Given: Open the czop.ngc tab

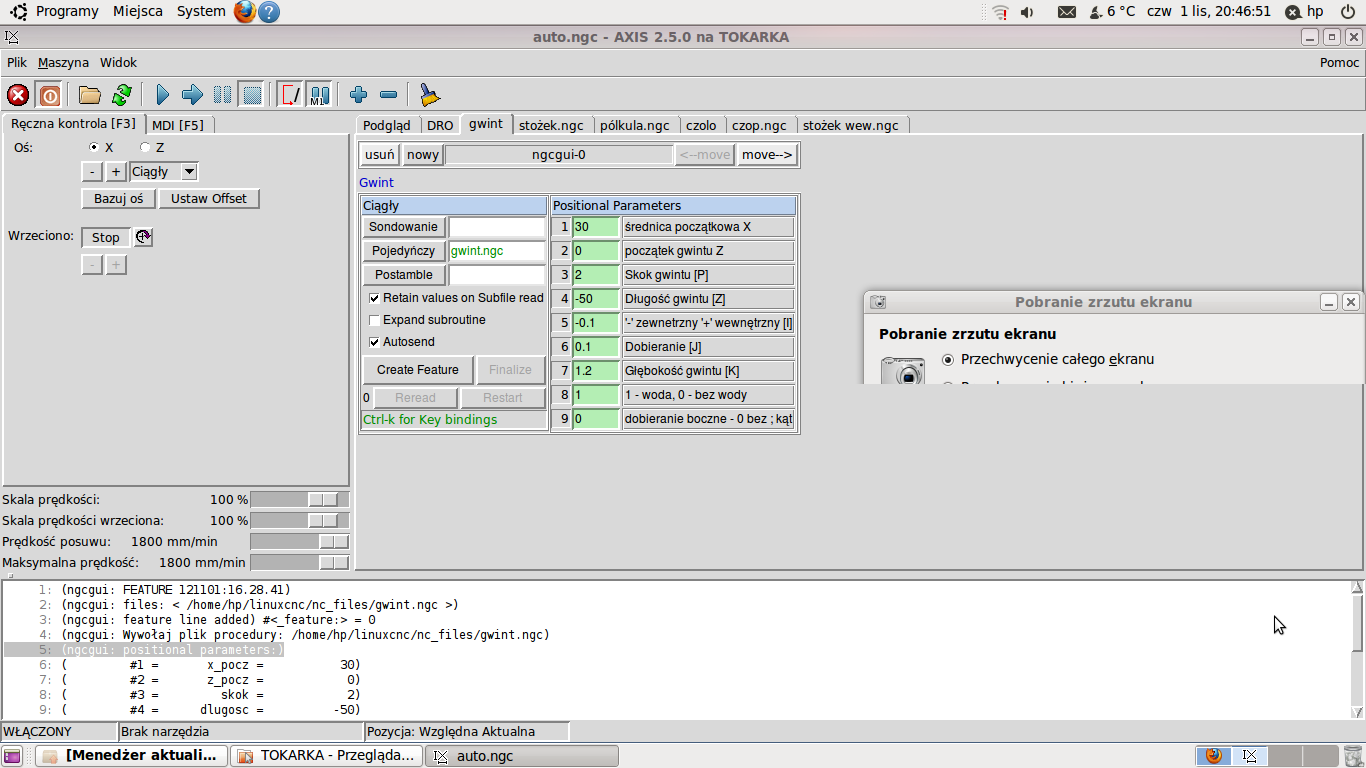Looking at the screenshot, I should click(759, 125).
